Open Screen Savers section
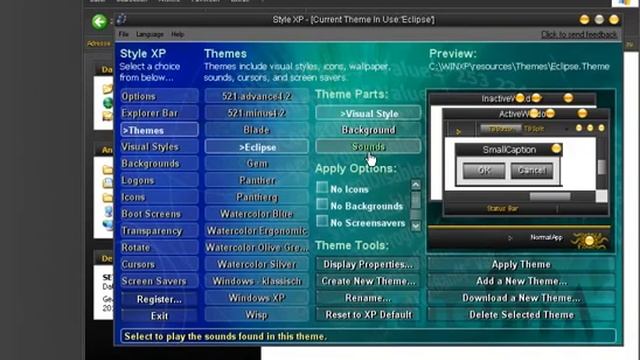Screen dimensions: 640x360 159,281
